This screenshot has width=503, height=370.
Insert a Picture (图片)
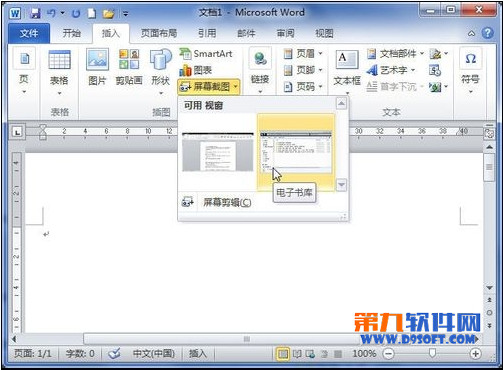(97, 67)
